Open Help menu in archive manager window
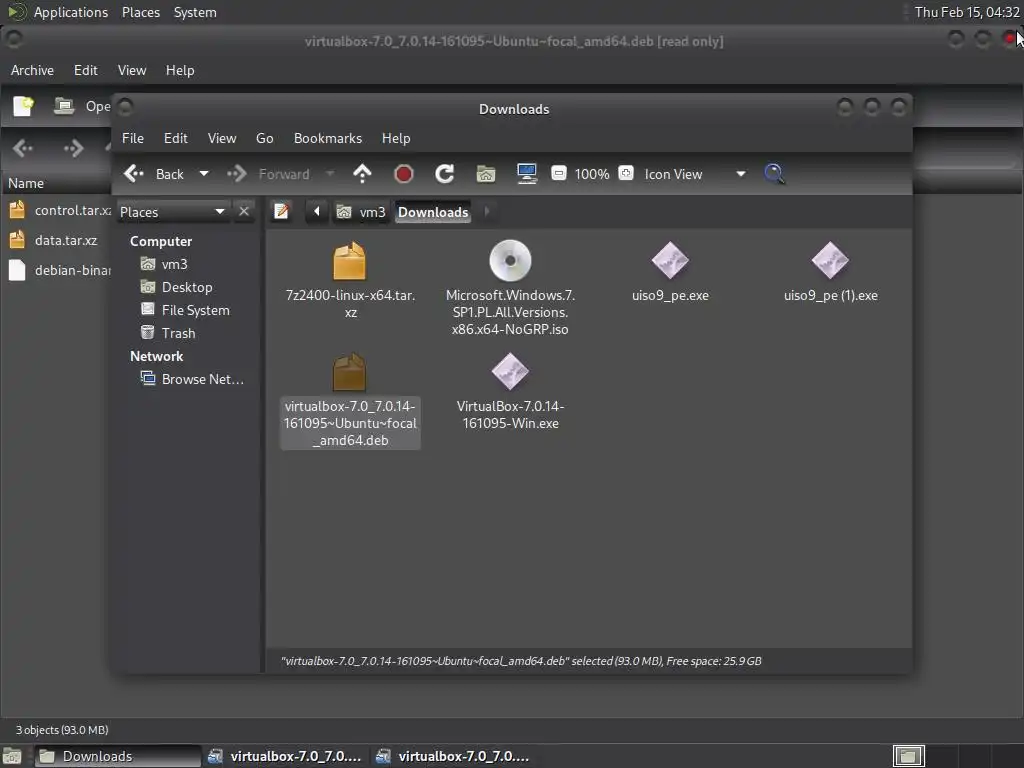The width and height of the screenshot is (1024, 768). click(180, 71)
